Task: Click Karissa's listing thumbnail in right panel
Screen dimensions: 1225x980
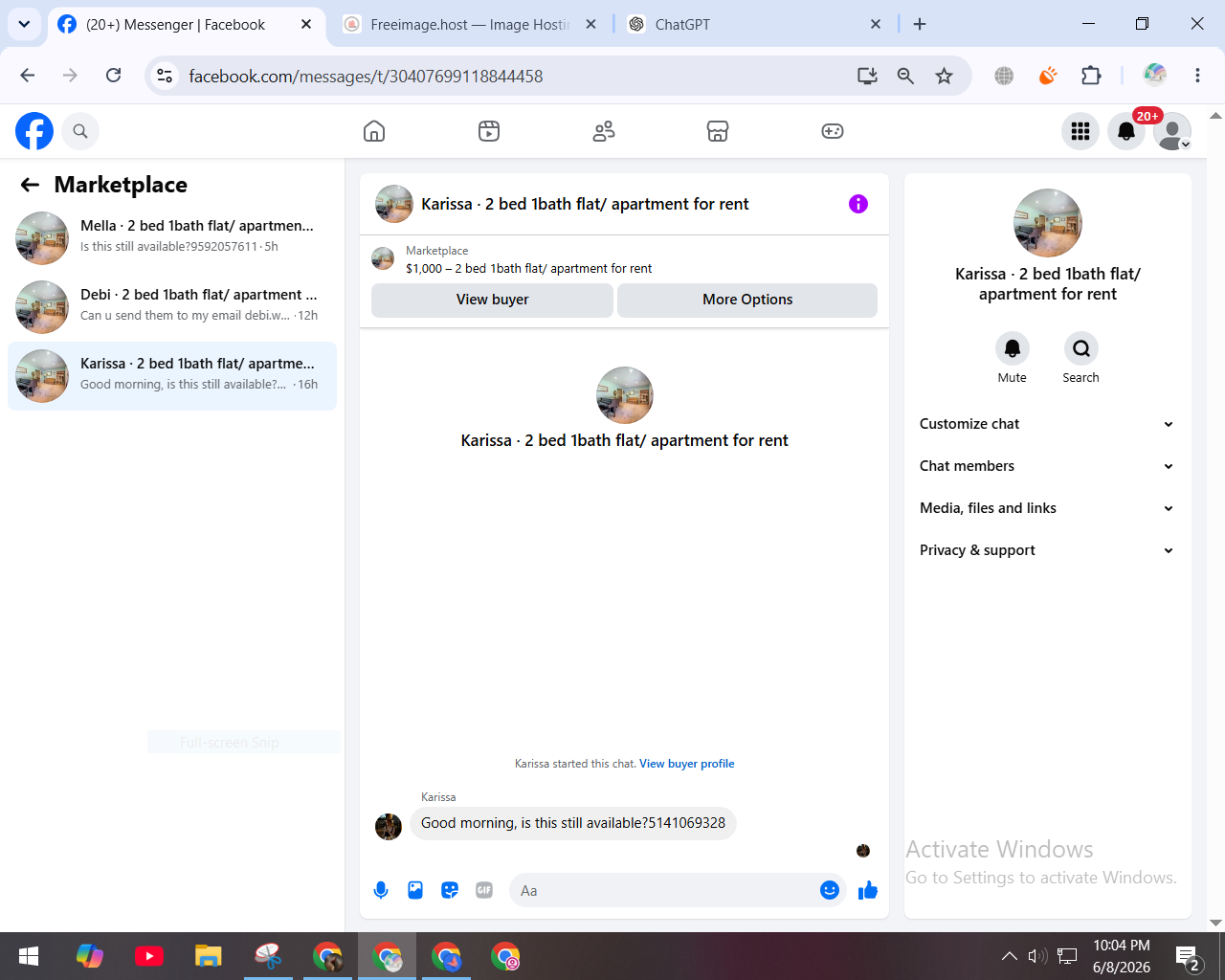Action: pyautogui.click(x=1048, y=223)
